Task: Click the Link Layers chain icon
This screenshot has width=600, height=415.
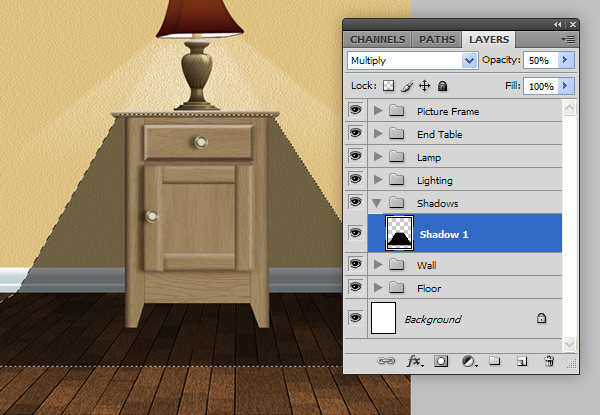Action: pos(385,362)
